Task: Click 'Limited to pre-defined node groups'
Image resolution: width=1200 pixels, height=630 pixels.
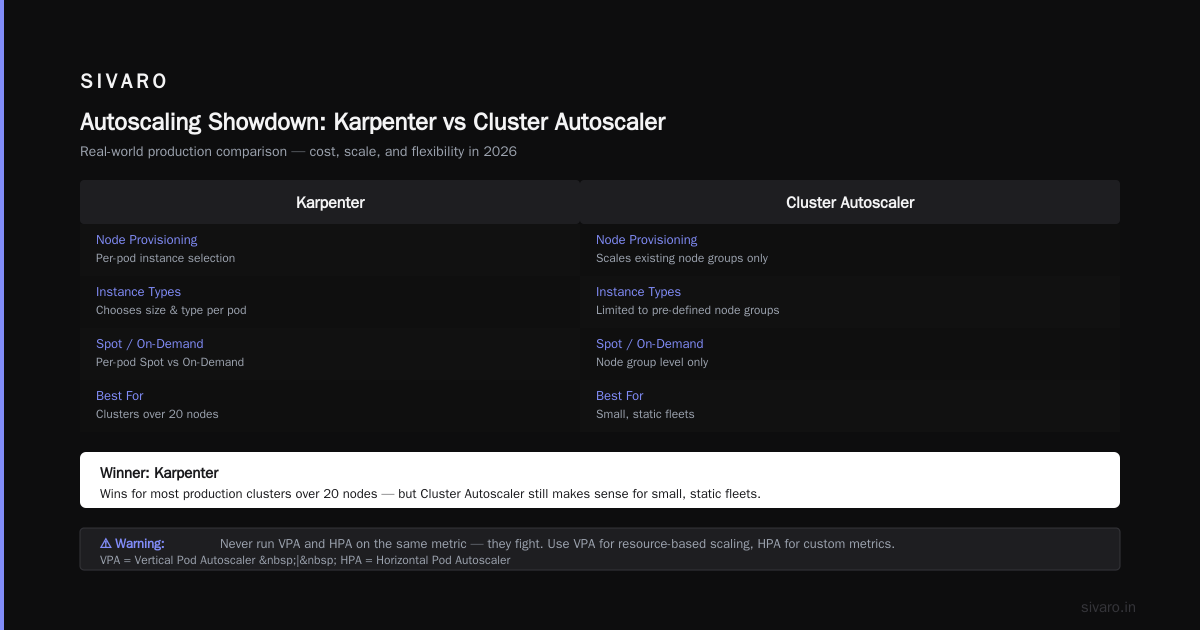Action: click(688, 310)
